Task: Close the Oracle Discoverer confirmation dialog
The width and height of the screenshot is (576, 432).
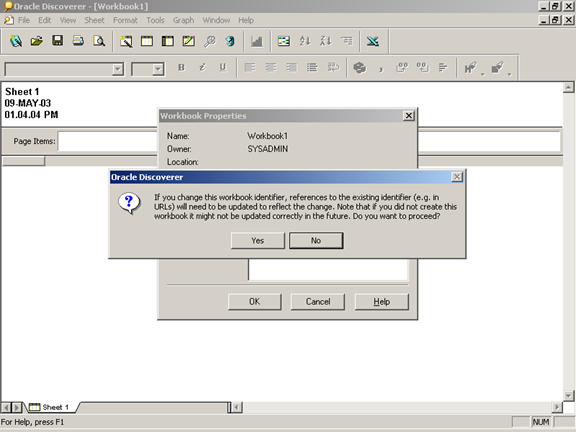Action: pos(457,177)
